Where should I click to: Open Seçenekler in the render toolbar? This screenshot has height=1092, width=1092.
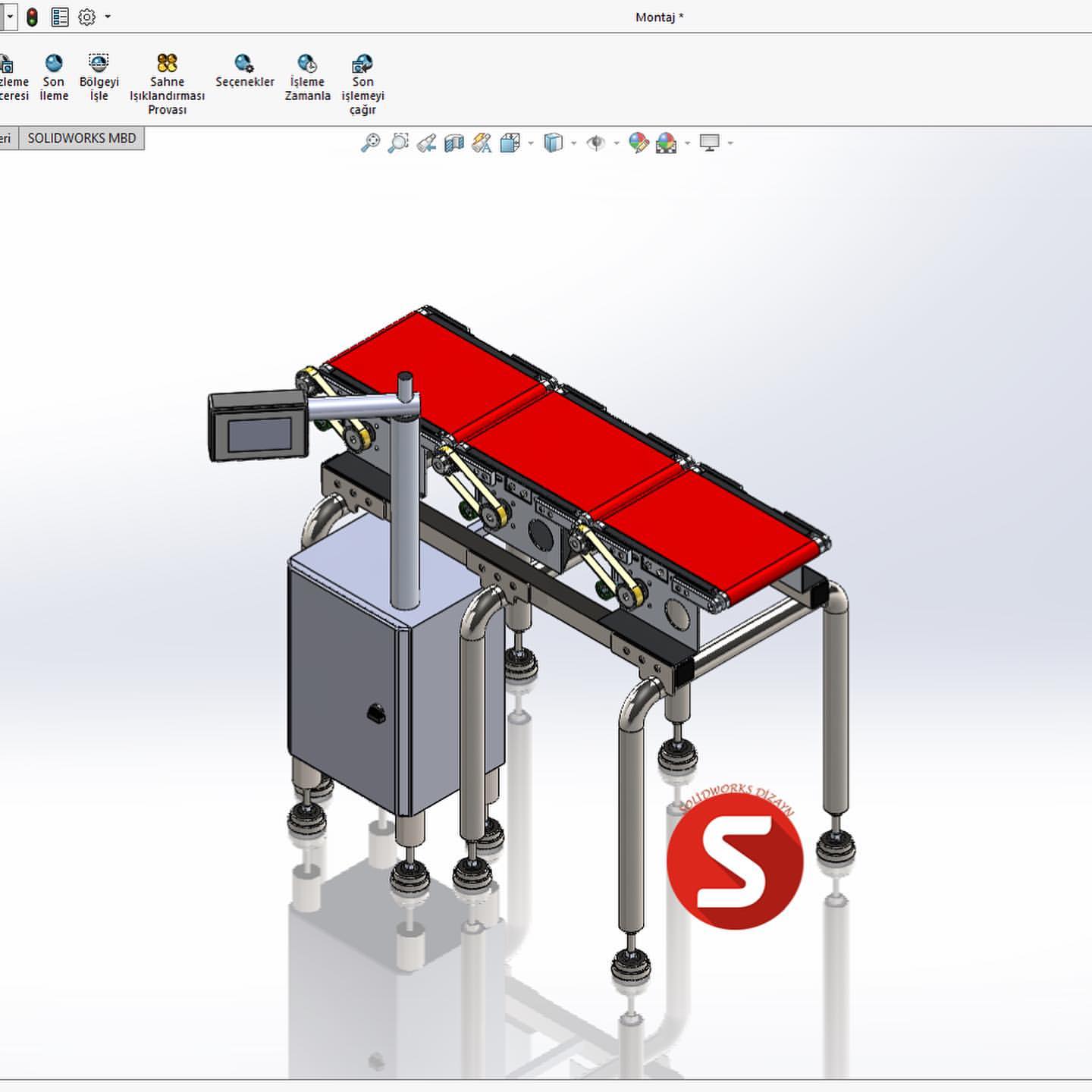point(244,74)
